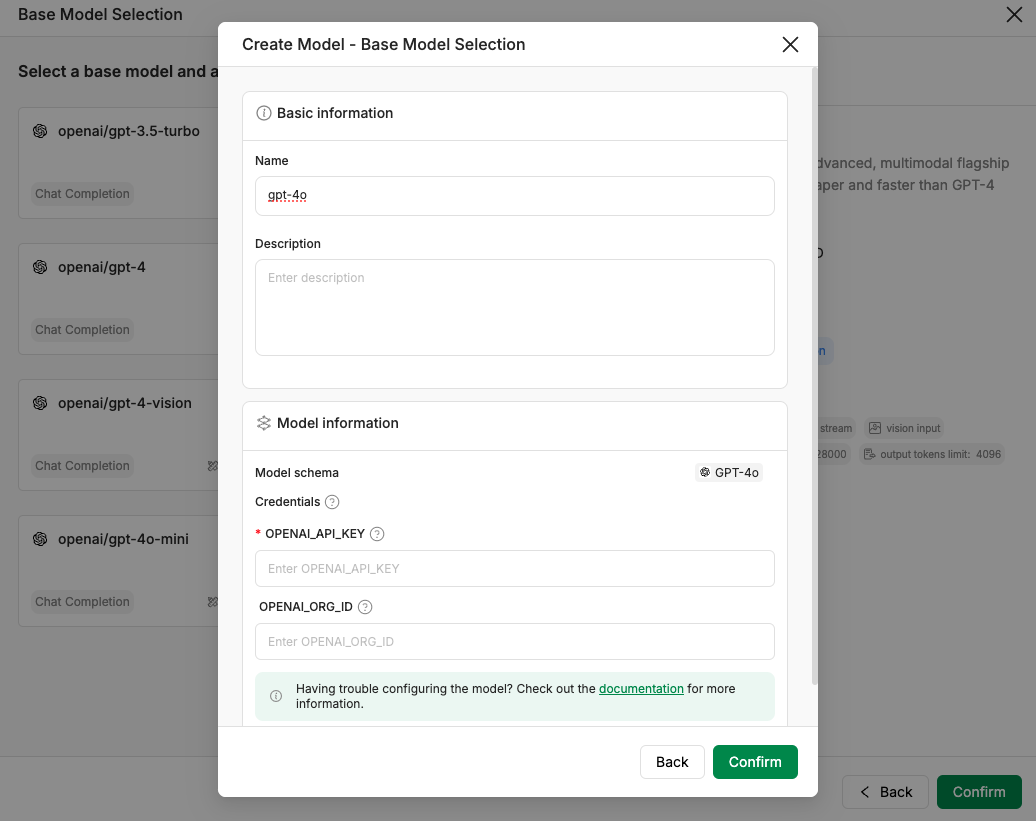The height and width of the screenshot is (821, 1036).
Task: Click Confirm button in background panel
Action: coord(979,792)
